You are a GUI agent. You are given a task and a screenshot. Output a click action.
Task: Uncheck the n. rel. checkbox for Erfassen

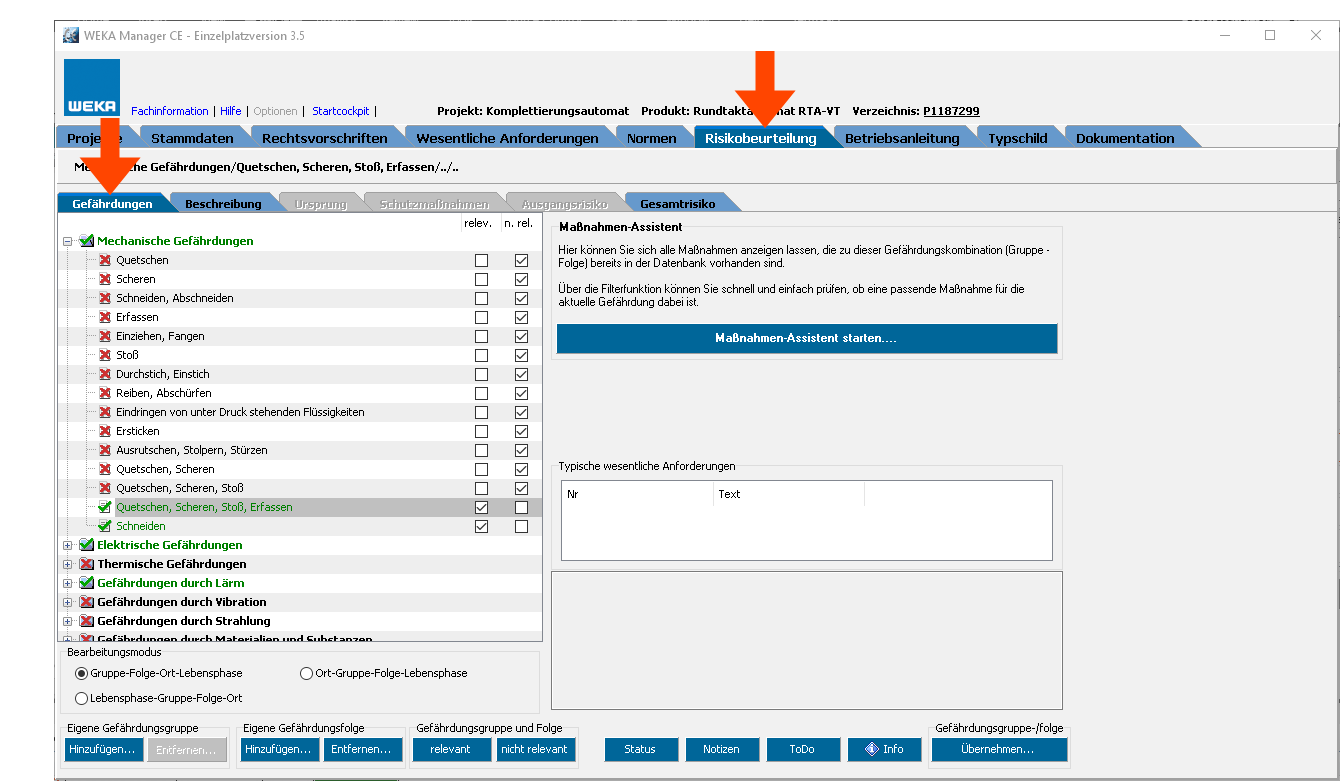pyautogui.click(x=521, y=318)
